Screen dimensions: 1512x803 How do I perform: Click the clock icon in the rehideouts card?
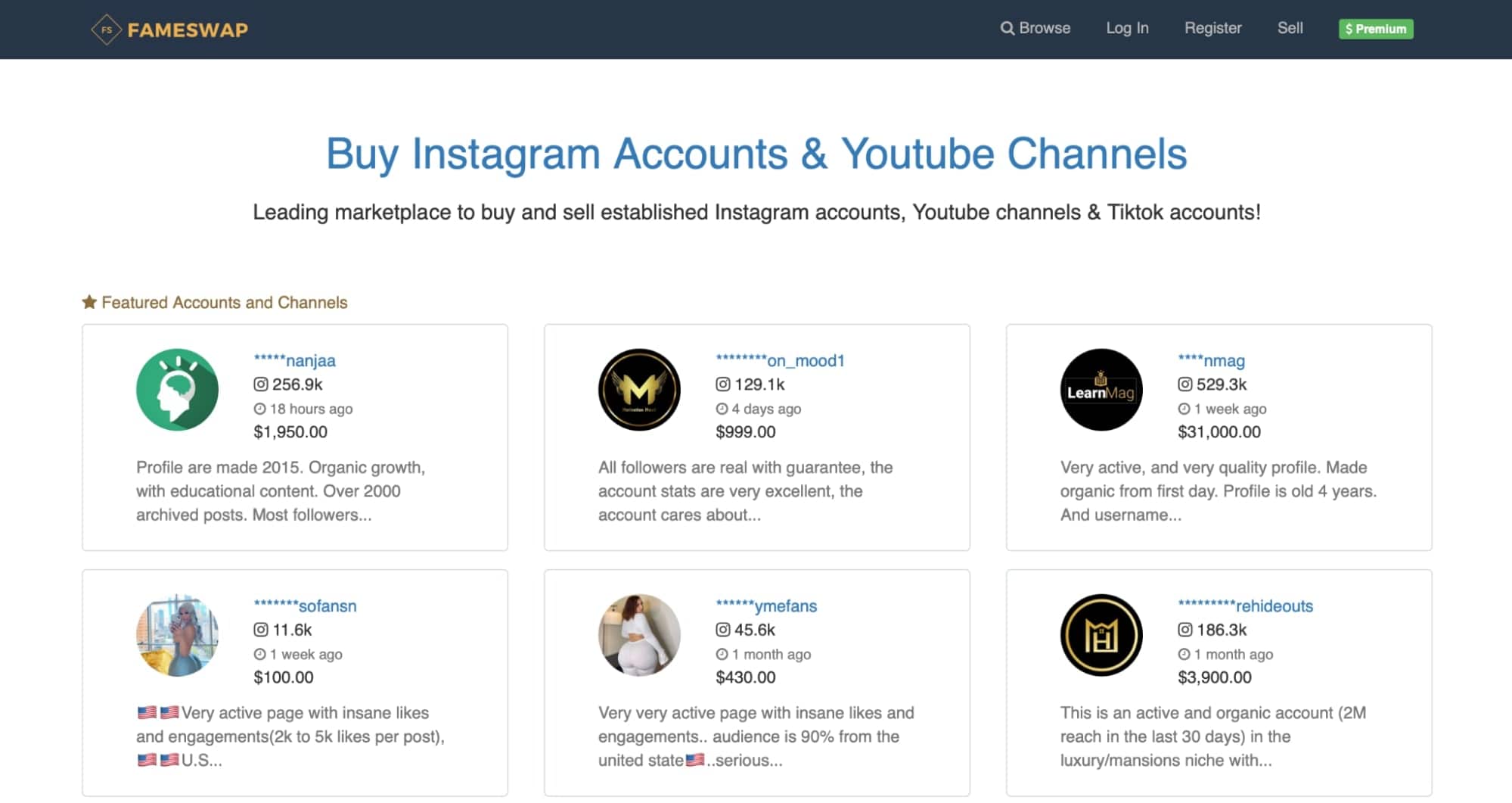click(1184, 654)
